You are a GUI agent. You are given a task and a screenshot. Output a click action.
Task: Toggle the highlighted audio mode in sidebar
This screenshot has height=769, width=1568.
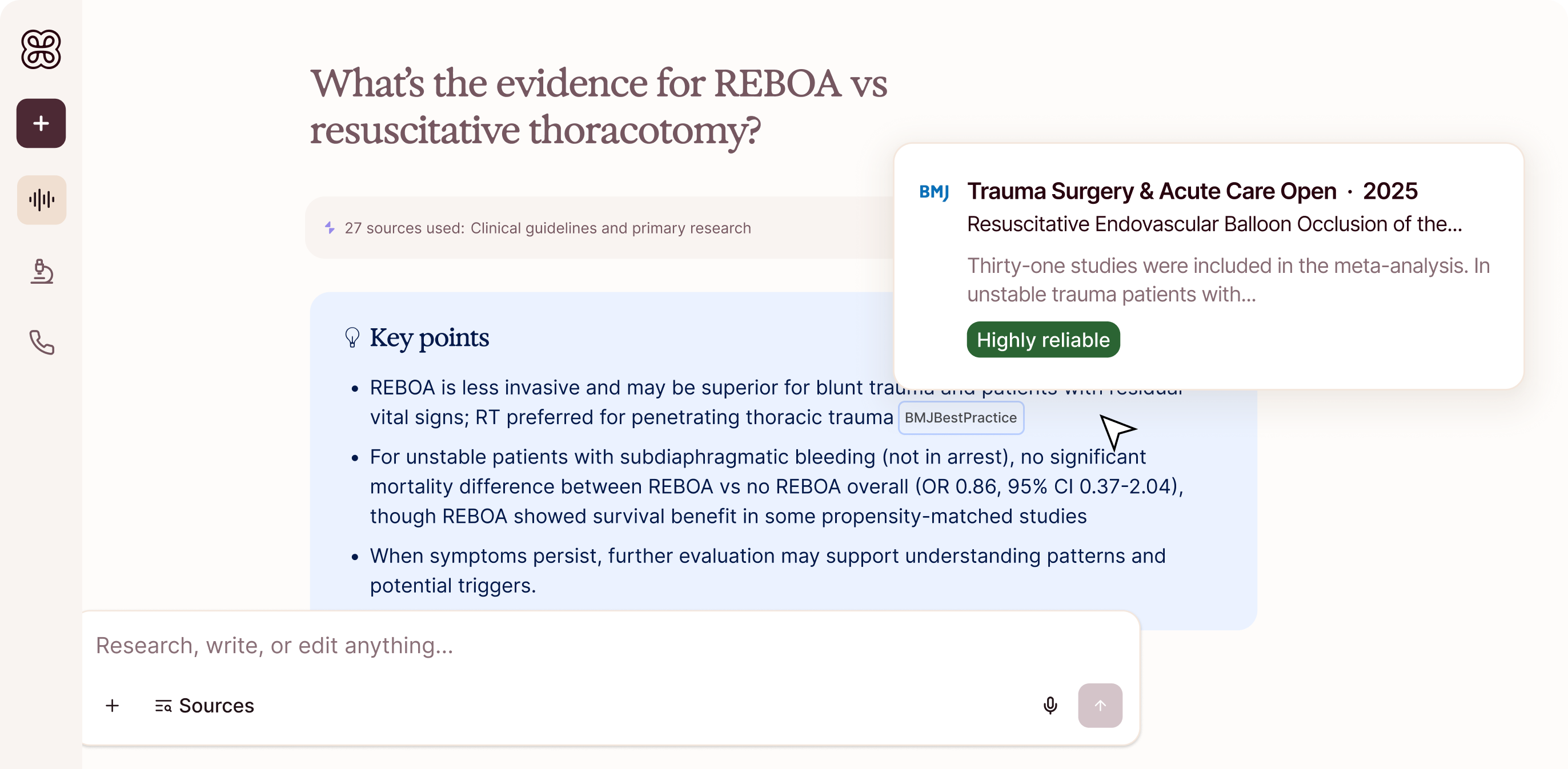coord(41,200)
